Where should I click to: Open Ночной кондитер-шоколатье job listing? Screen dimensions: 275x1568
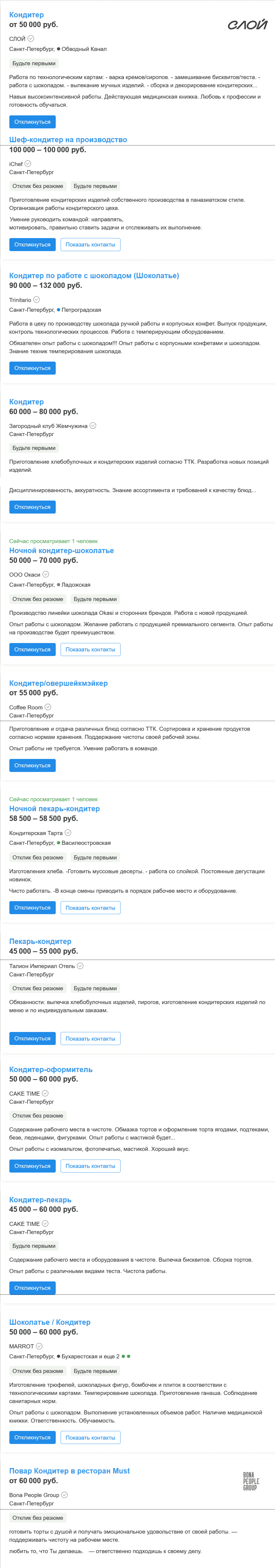pyautogui.click(x=62, y=550)
